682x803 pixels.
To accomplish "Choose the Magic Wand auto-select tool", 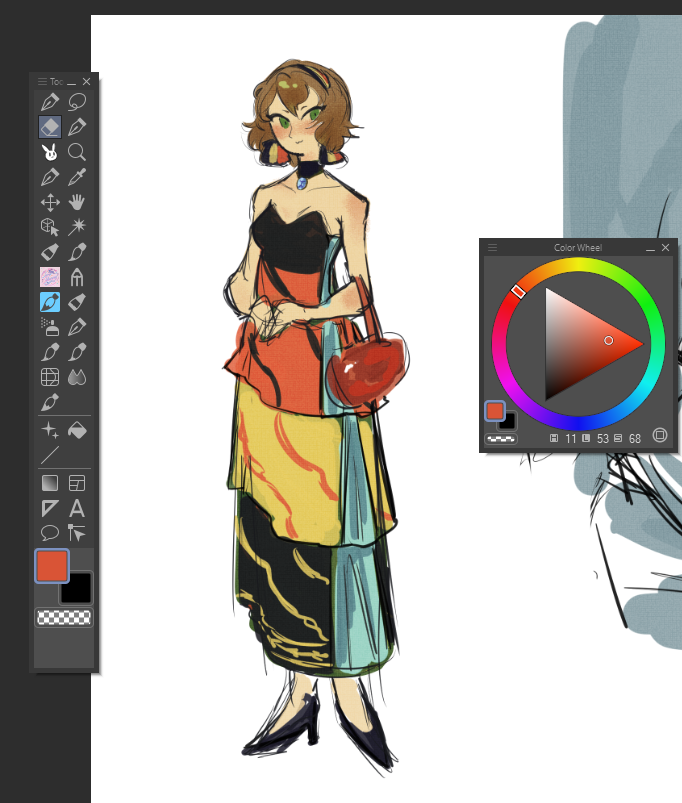I will click(77, 227).
